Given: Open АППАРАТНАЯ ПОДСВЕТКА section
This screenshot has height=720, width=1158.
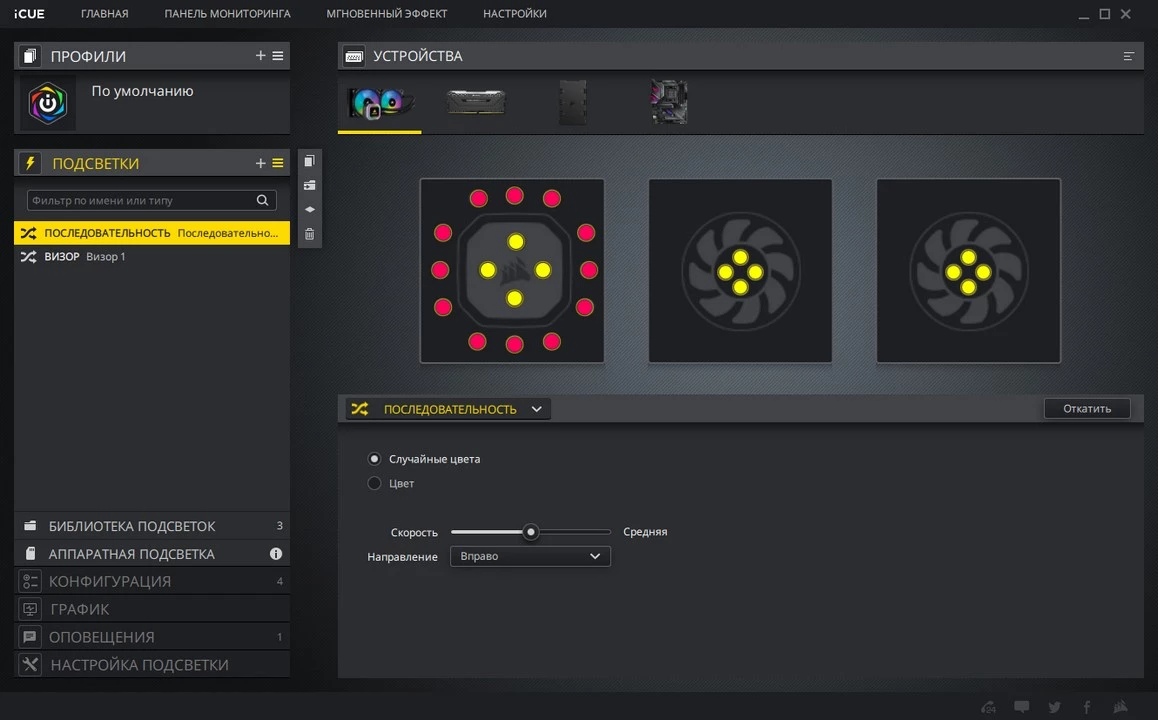Looking at the screenshot, I should (x=151, y=554).
